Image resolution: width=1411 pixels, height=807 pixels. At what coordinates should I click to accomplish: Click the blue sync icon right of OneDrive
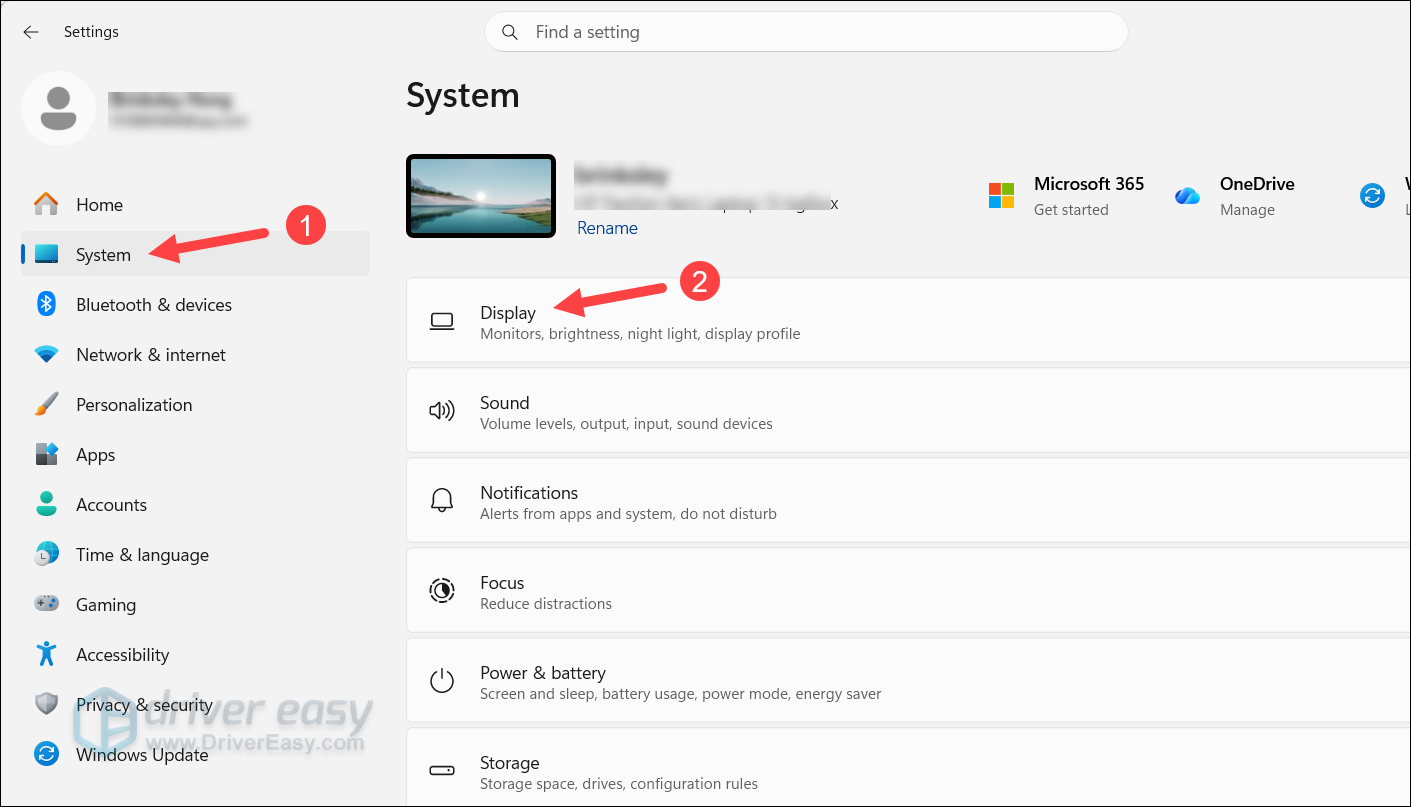point(1373,195)
